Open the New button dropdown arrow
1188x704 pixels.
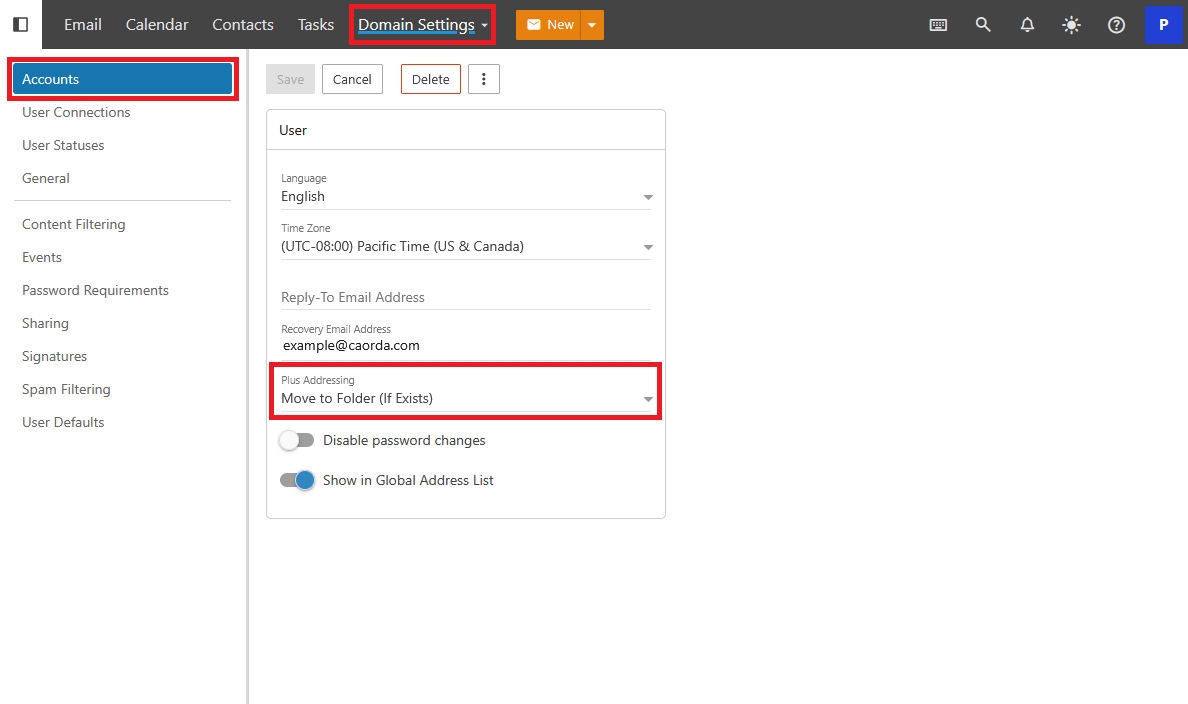[592, 25]
